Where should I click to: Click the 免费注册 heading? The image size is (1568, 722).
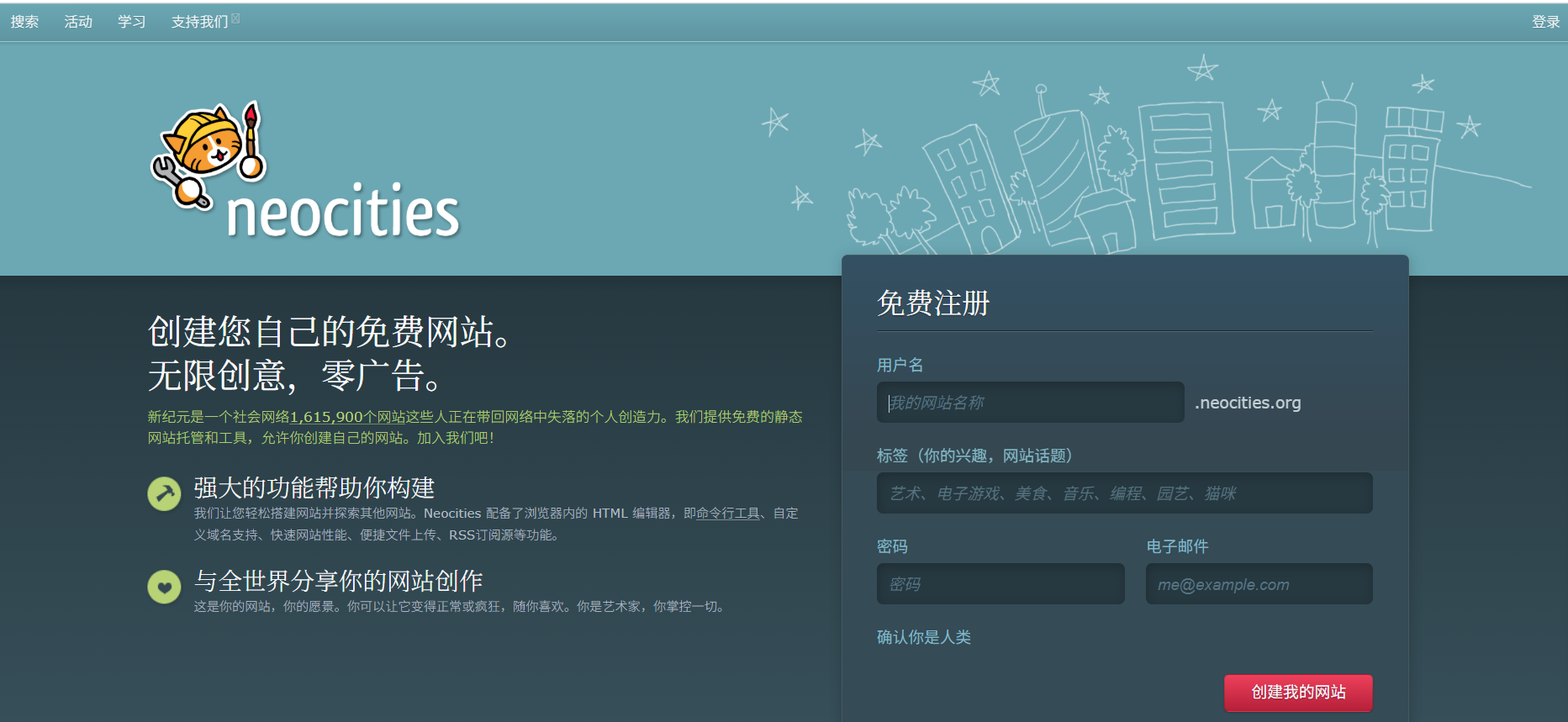point(933,303)
